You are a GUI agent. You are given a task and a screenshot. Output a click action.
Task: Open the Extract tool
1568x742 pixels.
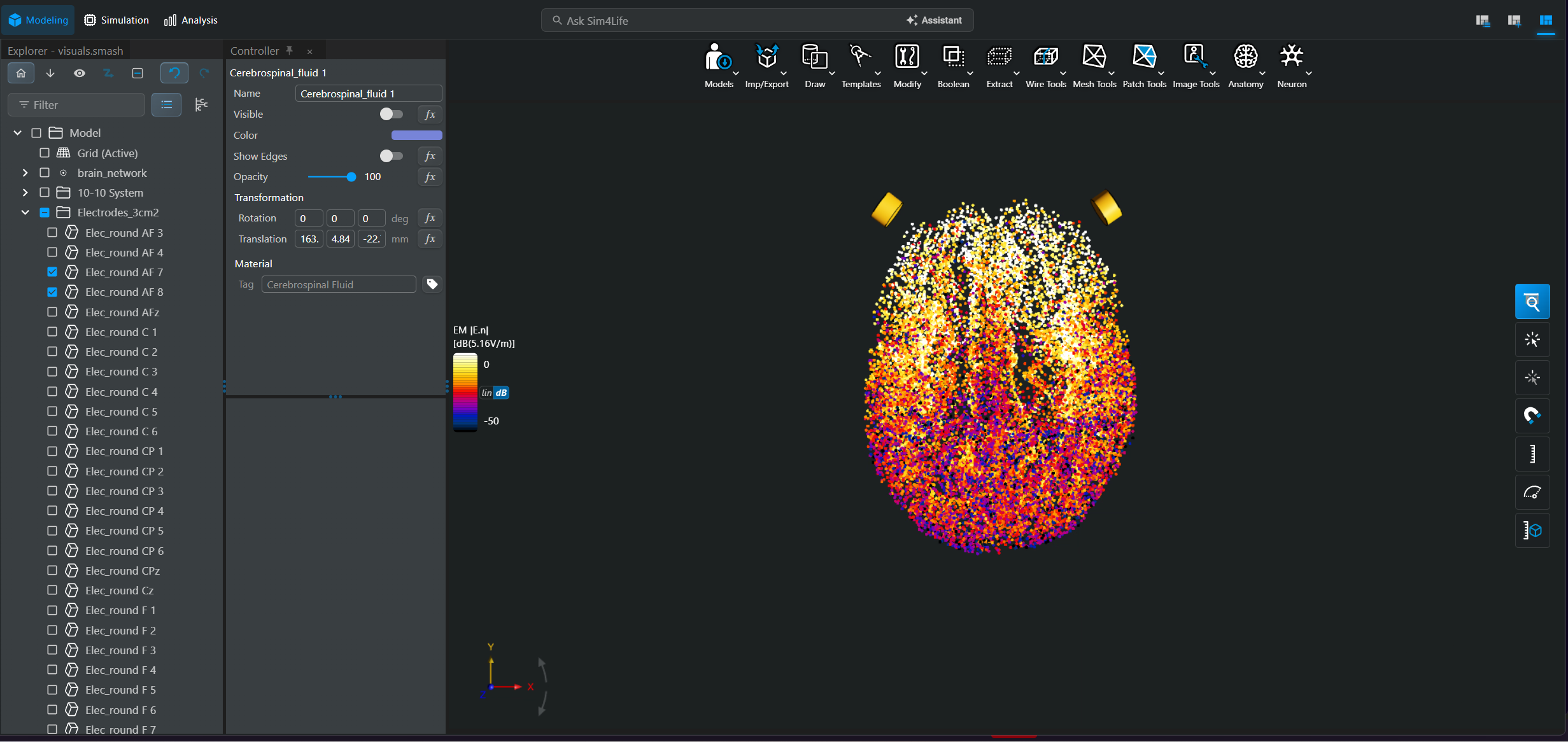coord(999,66)
